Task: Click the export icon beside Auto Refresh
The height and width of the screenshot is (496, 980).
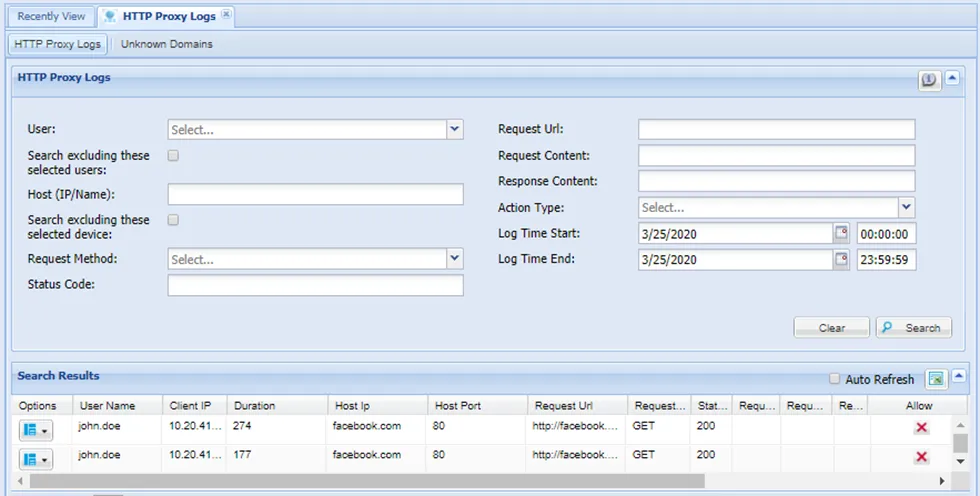Action: click(936, 379)
